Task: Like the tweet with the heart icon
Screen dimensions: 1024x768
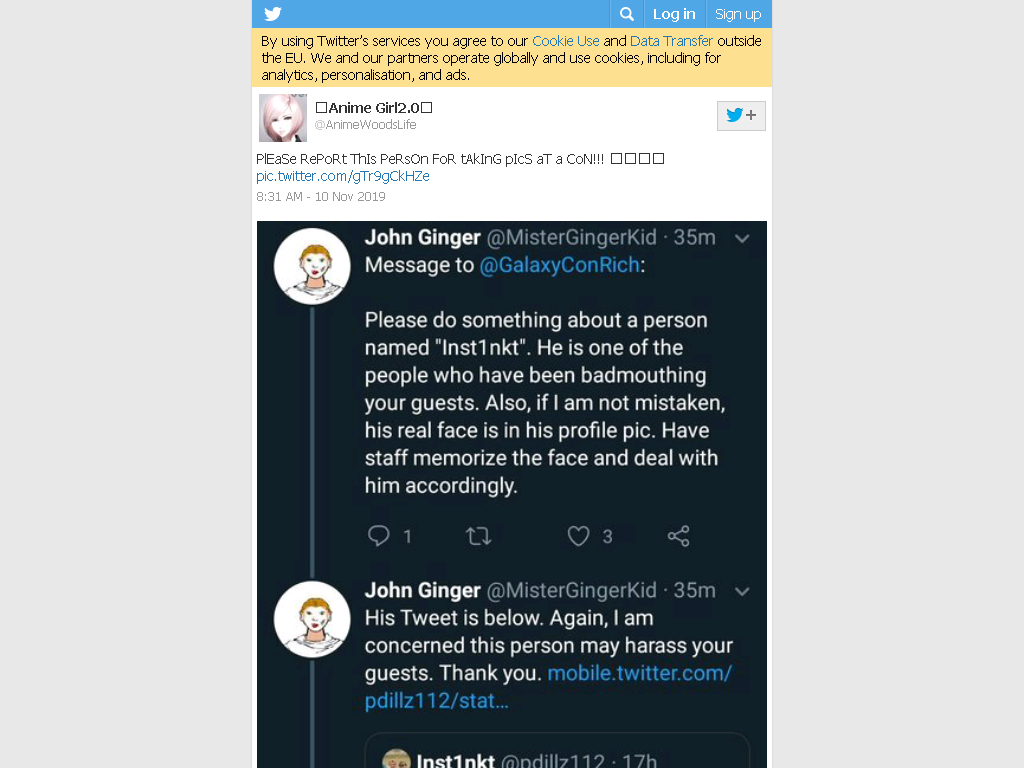Action: coord(578,536)
